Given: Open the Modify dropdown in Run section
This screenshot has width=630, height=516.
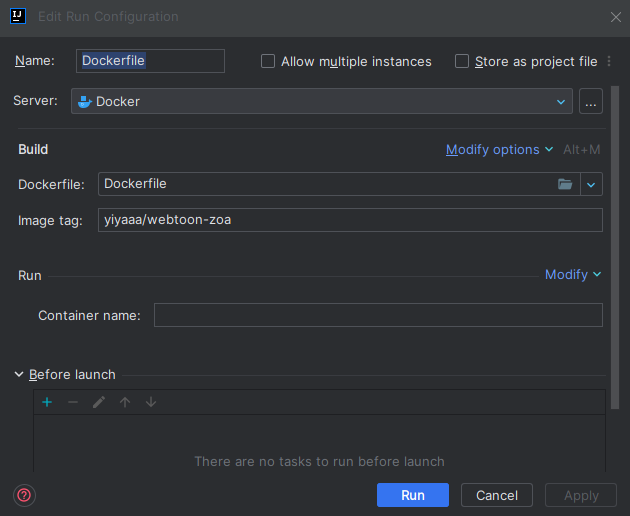Looking at the screenshot, I should tap(573, 274).
